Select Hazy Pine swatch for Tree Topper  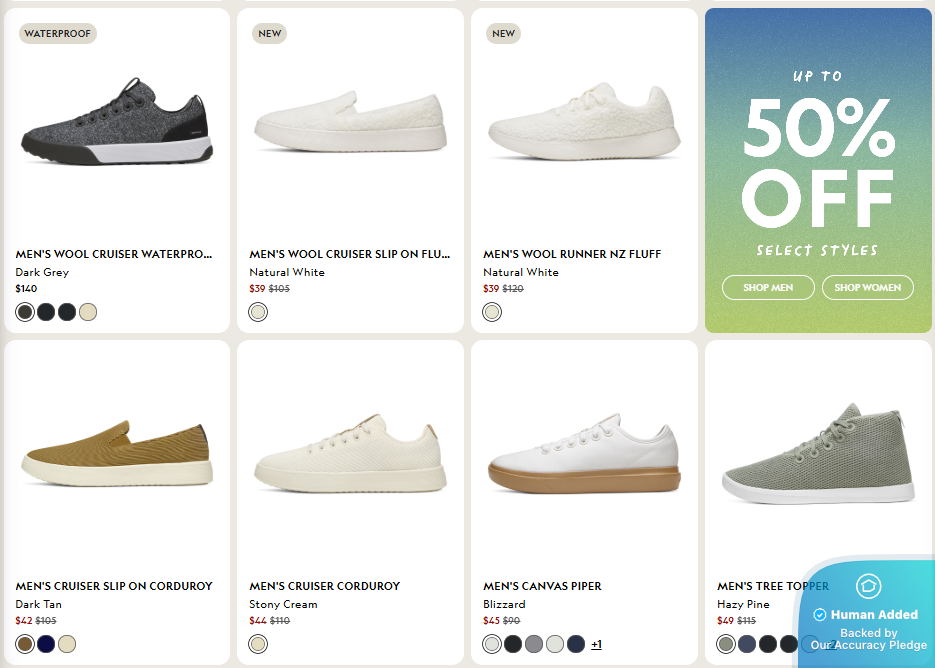[726, 644]
